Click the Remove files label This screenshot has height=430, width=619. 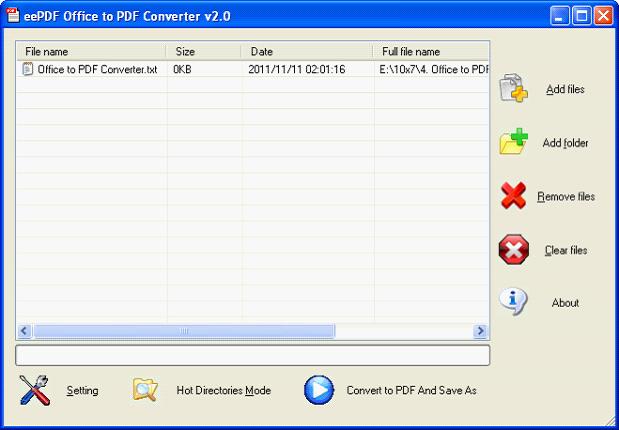point(566,196)
